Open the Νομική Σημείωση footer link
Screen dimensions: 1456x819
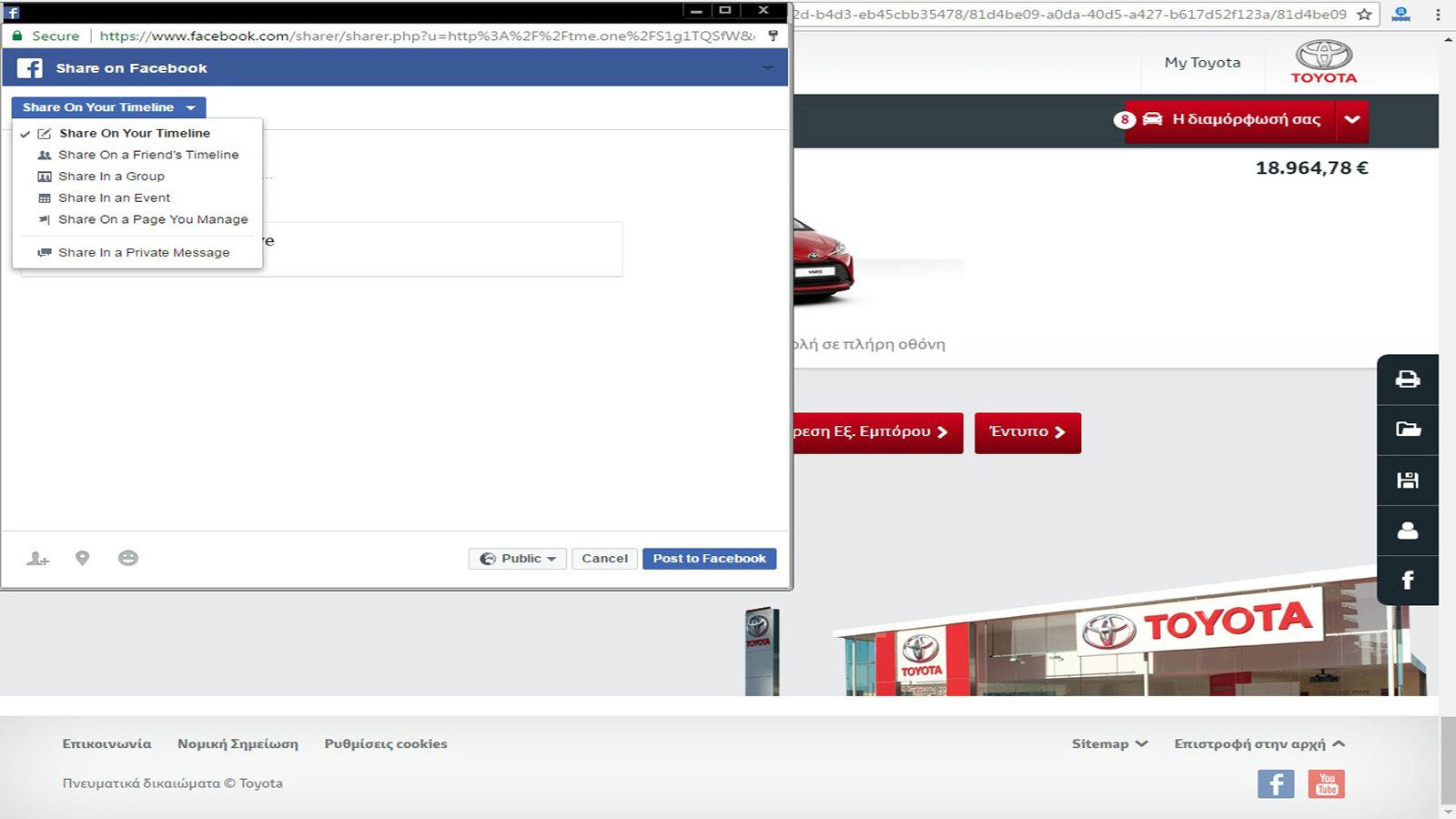tap(238, 743)
